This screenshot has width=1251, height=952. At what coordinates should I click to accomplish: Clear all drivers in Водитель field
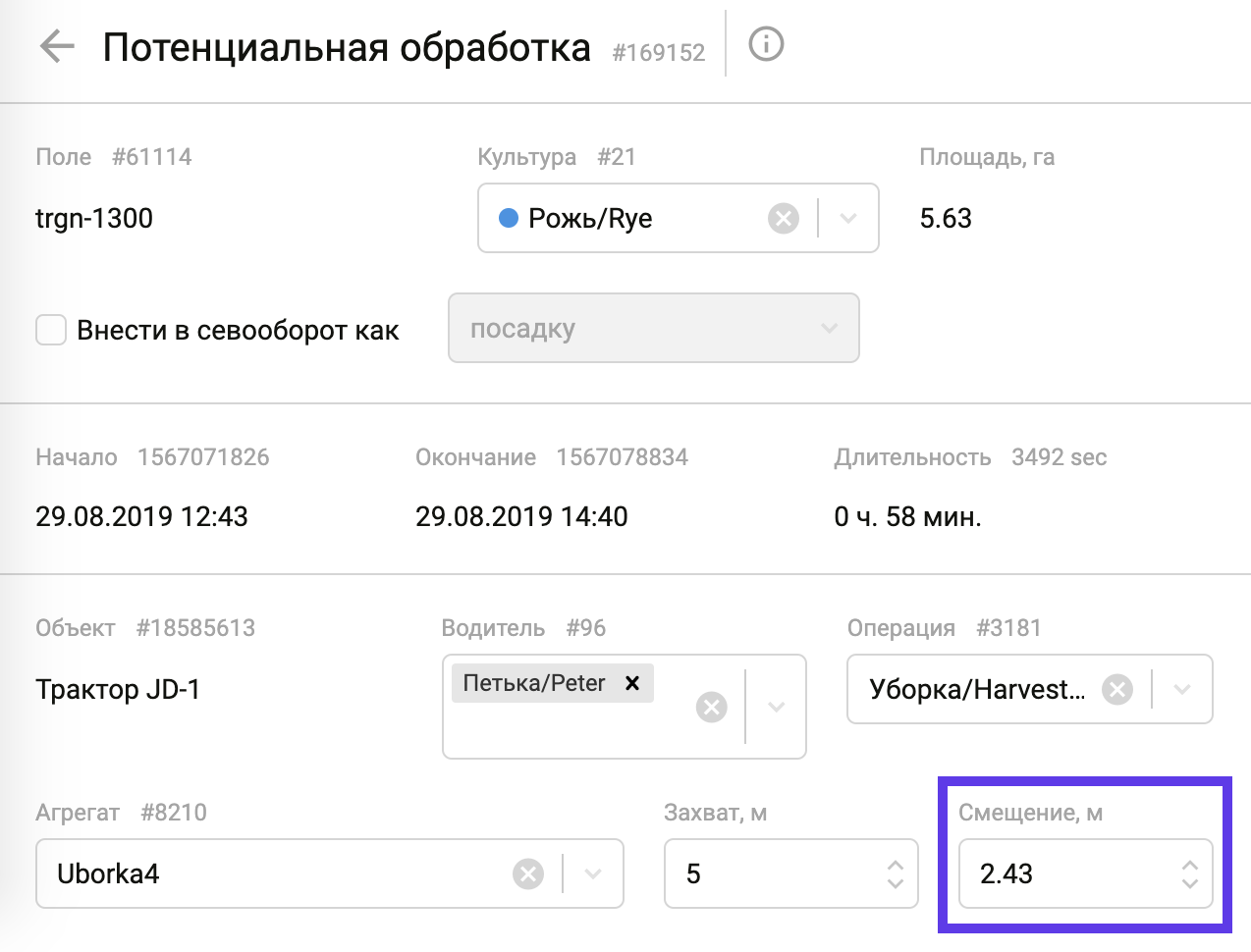pyautogui.click(x=711, y=707)
